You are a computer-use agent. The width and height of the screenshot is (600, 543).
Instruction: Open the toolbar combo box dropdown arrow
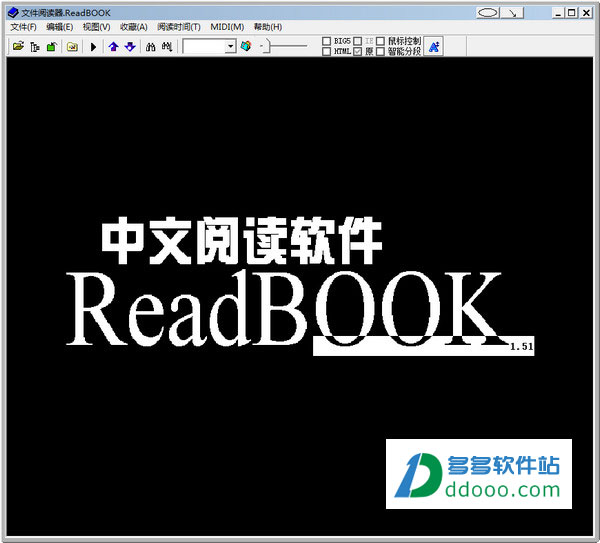[230, 46]
